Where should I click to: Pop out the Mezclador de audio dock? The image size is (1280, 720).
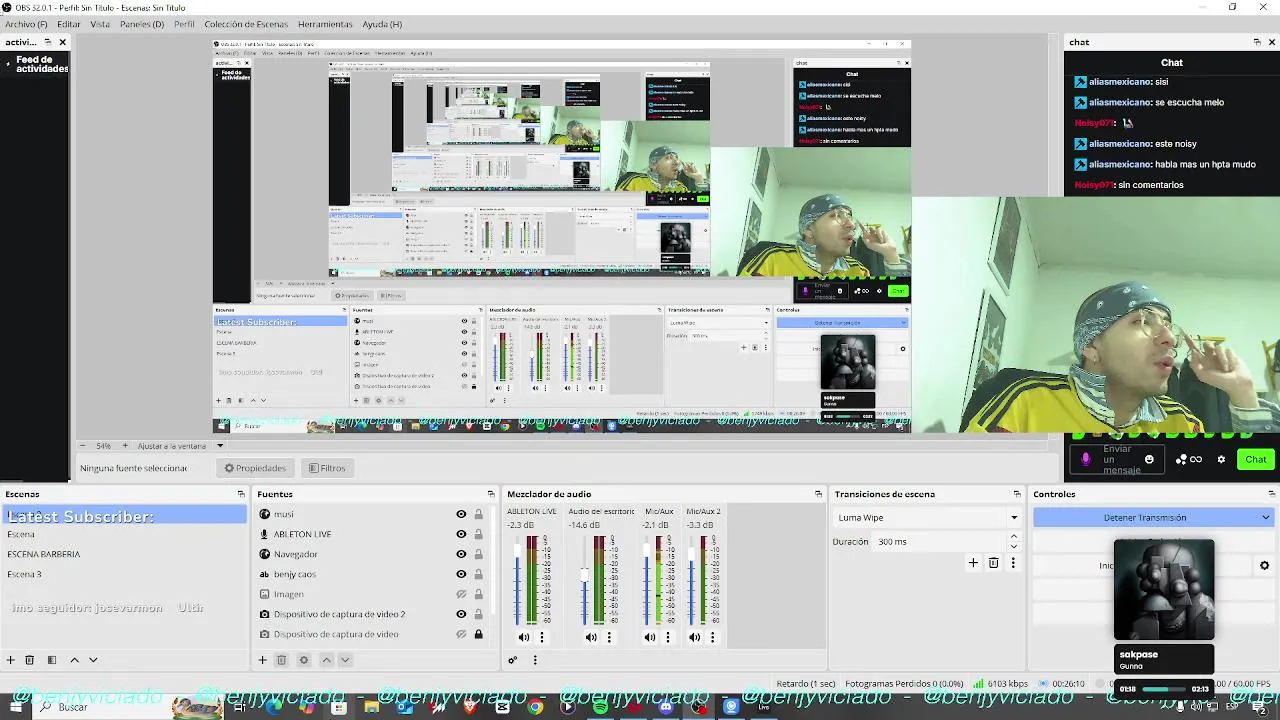(818, 494)
